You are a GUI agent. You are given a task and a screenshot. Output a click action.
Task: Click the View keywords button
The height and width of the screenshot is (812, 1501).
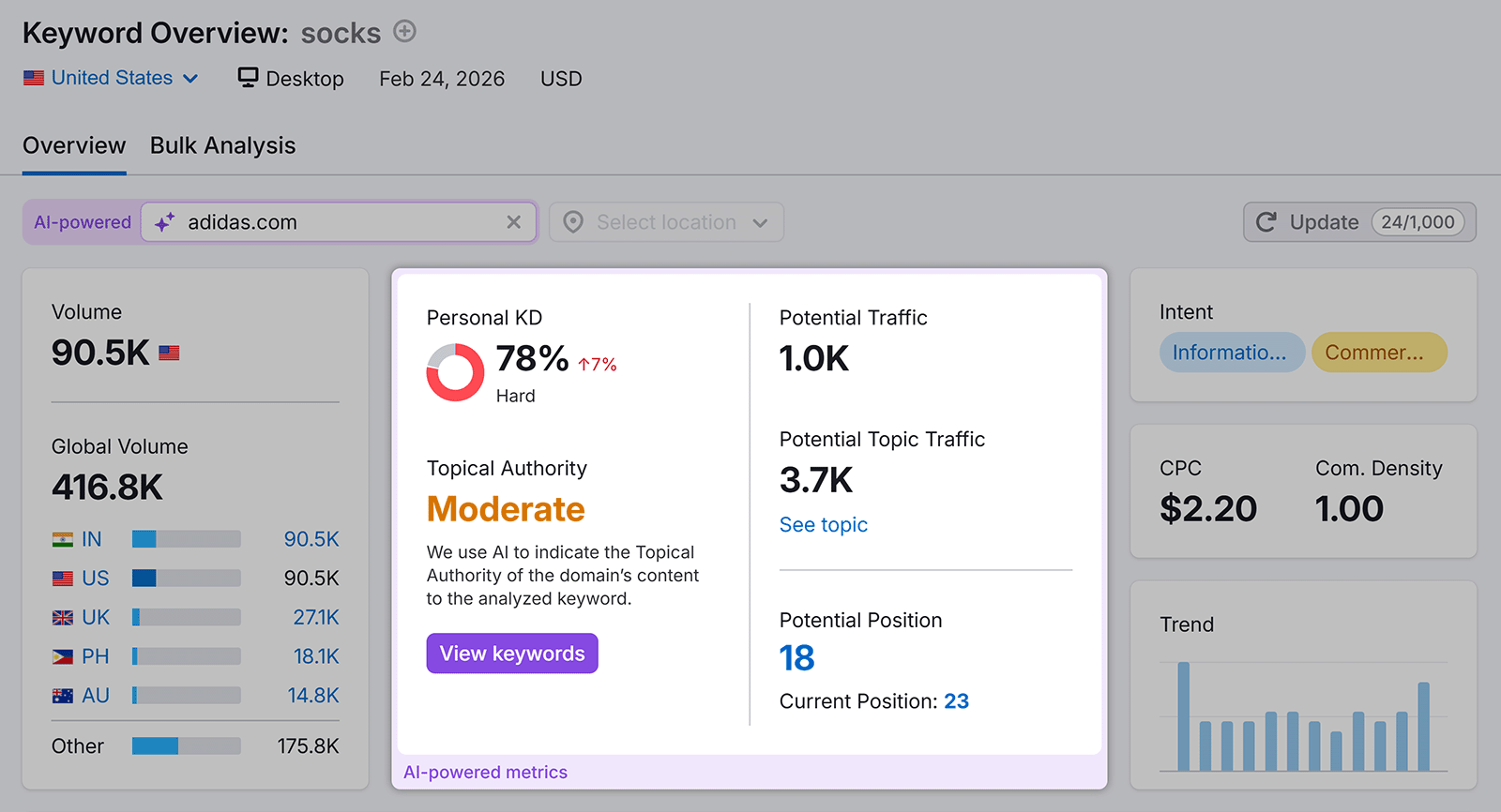511,653
